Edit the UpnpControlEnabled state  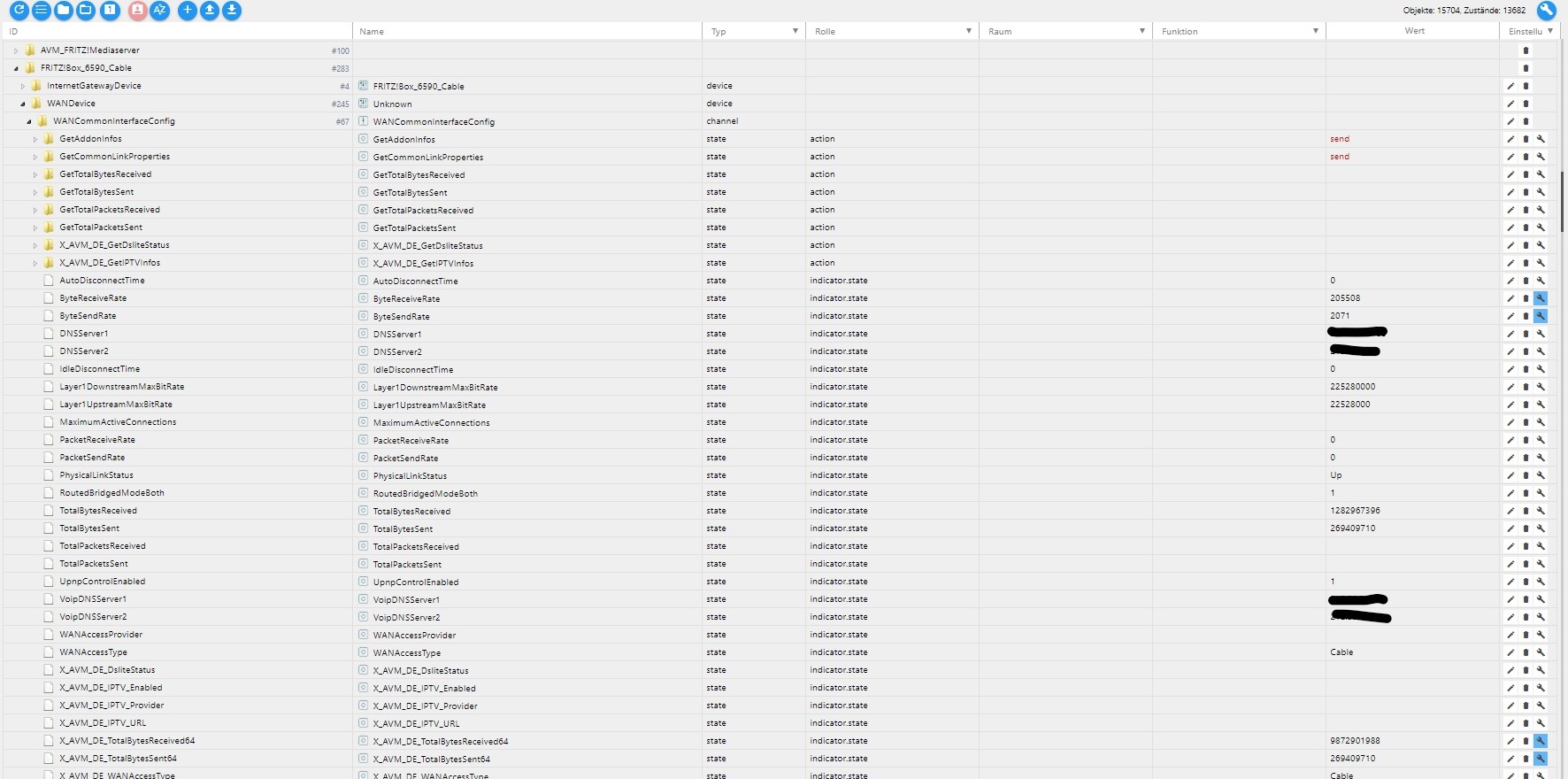(1510, 582)
